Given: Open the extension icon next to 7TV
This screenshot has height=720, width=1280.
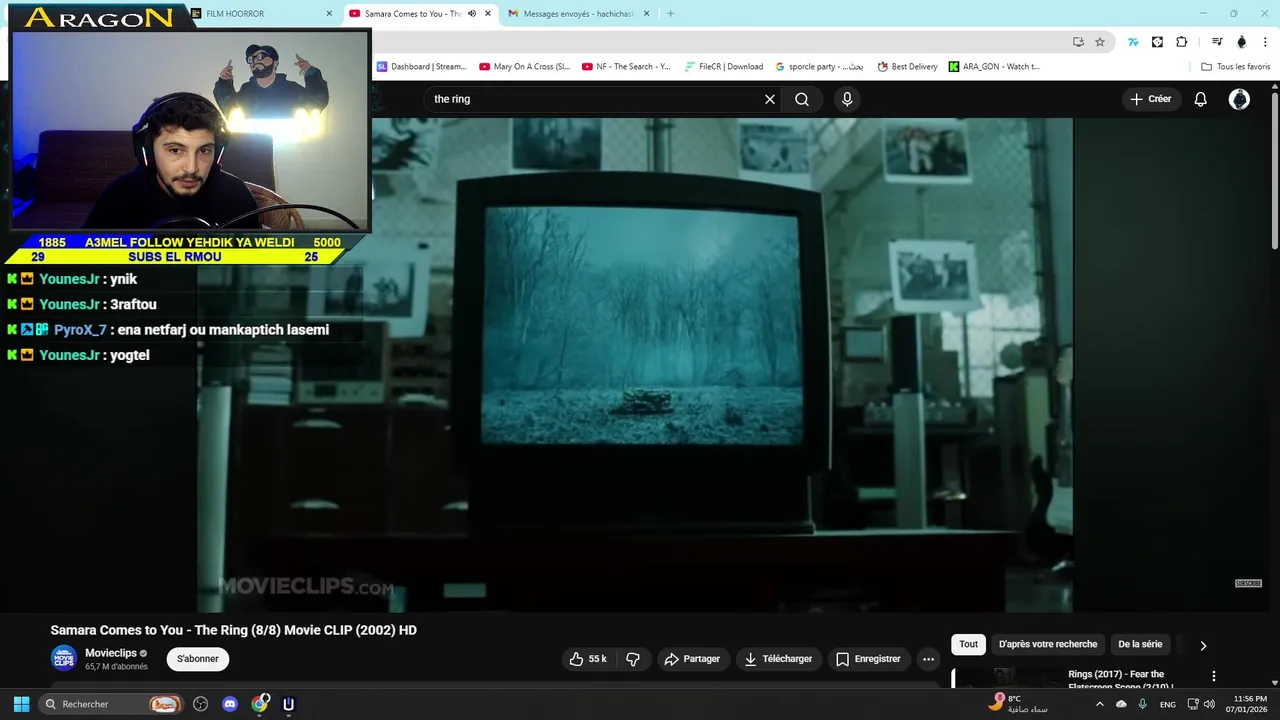Looking at the screenshot, I should click(x=1157, y=42).
